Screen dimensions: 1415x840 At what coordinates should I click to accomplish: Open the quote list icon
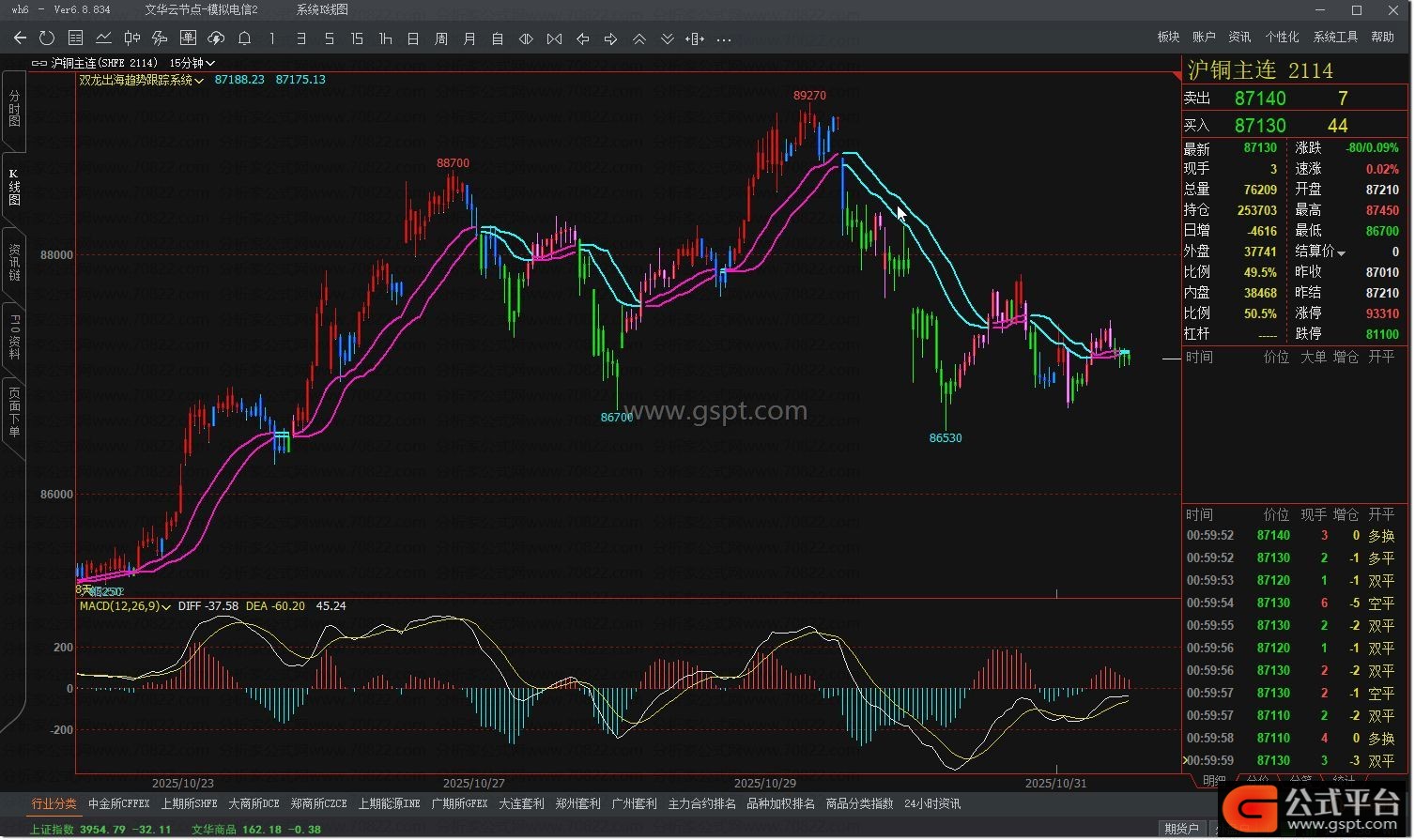76,38
